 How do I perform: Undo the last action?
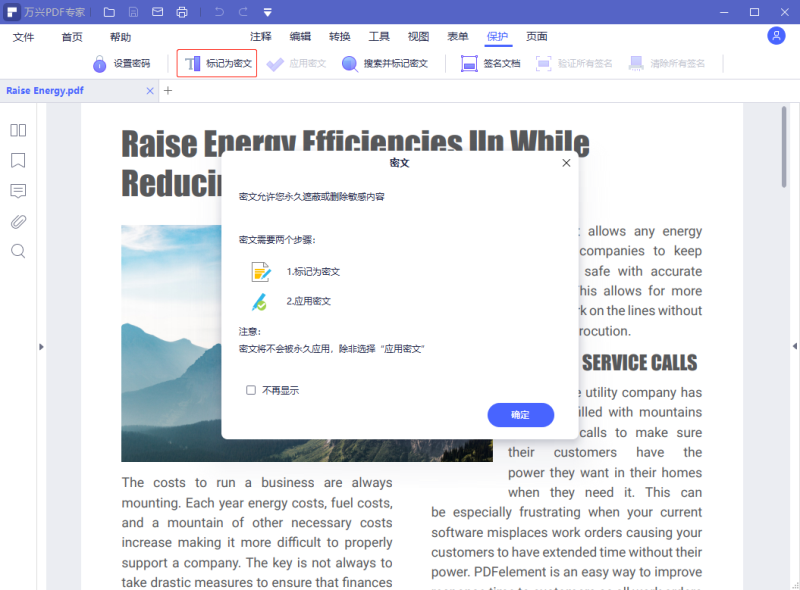click(x=219, y=12)
